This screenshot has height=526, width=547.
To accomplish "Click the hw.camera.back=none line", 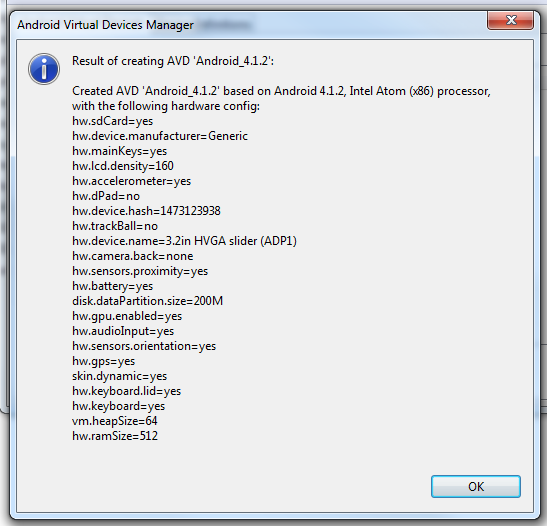I will 133,256.
